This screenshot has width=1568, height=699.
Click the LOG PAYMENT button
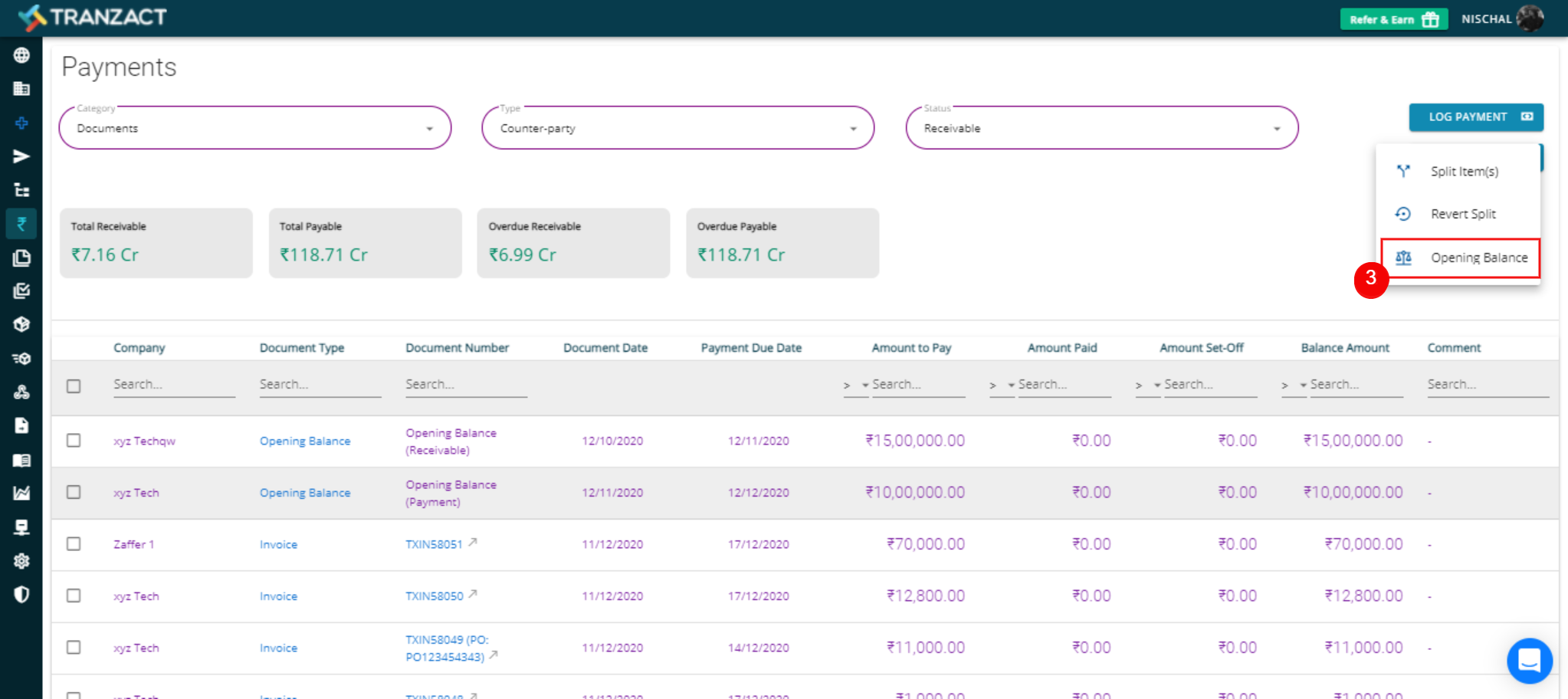tap(1476, 116)
